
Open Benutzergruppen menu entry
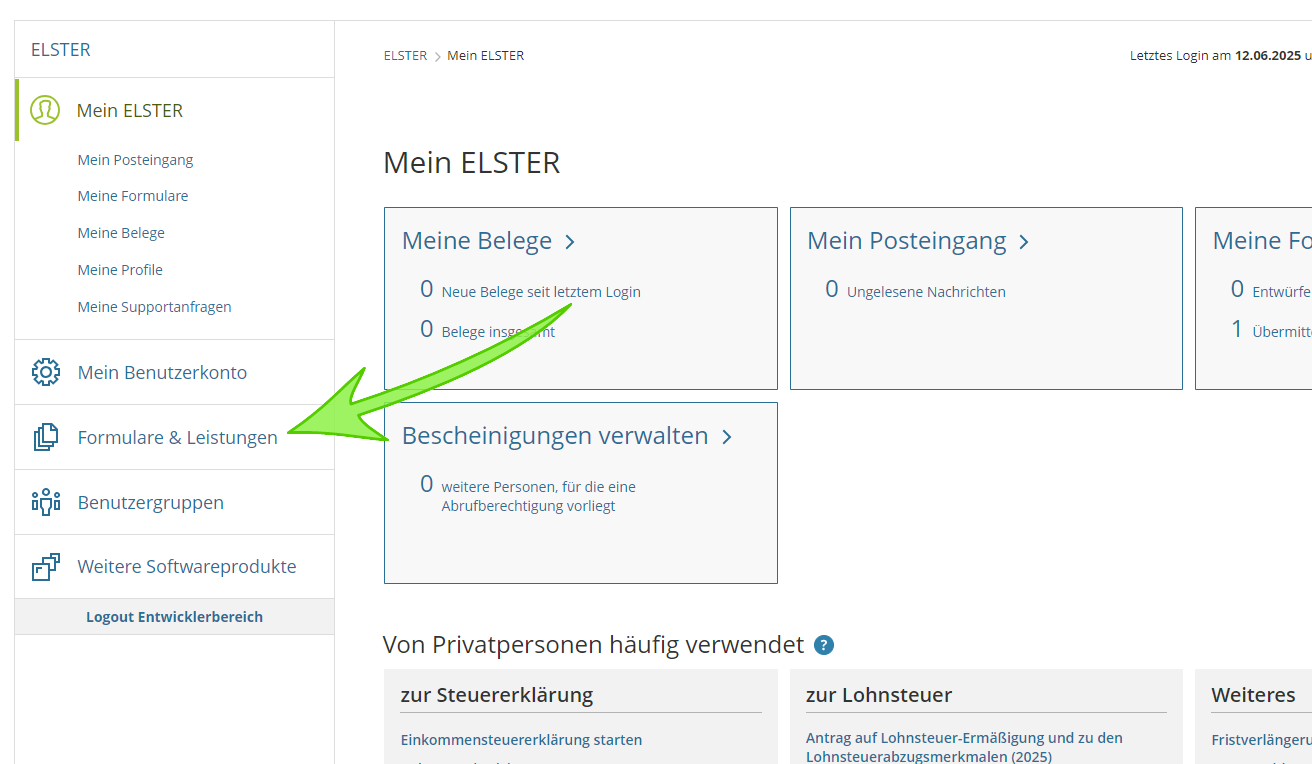tap(151, 502)
